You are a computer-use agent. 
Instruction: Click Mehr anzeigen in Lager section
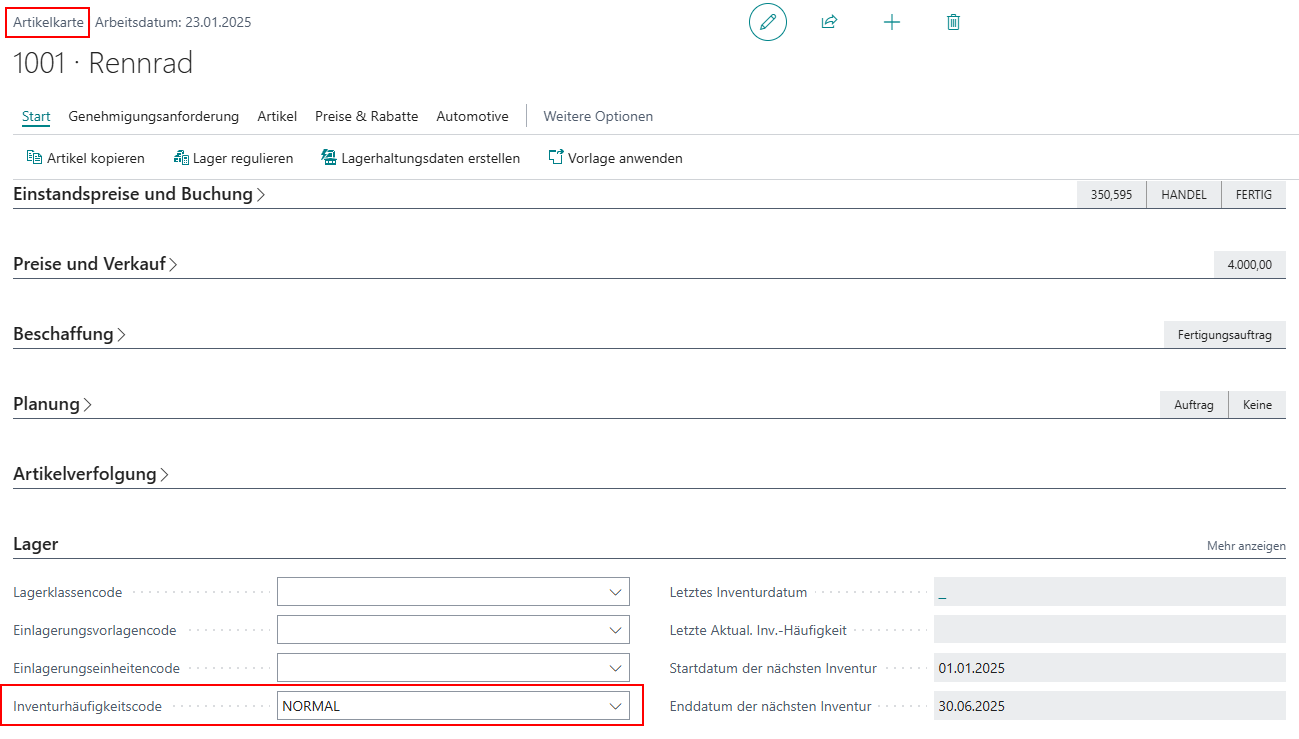1245,546
